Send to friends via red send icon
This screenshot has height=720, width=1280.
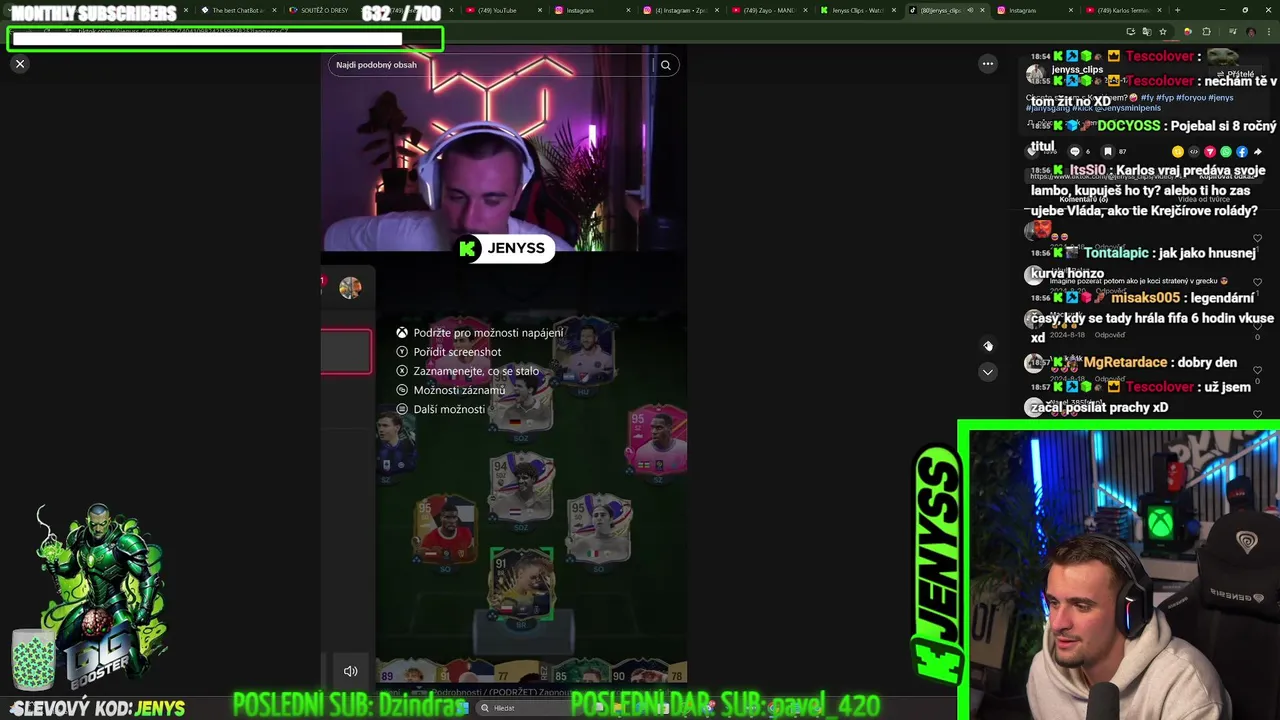coord(1210,152)
